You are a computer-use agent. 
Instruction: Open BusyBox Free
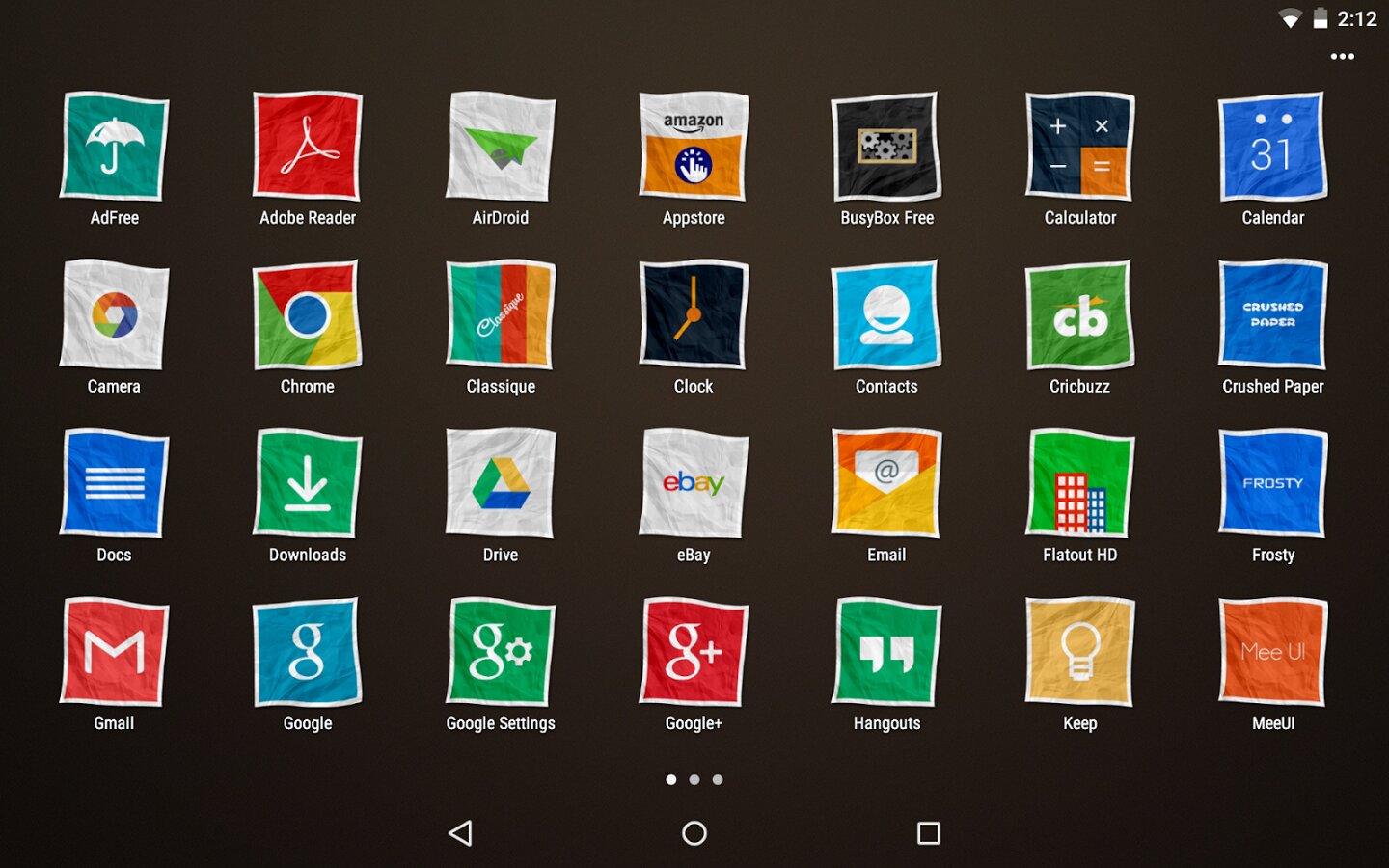click(885, 147)
